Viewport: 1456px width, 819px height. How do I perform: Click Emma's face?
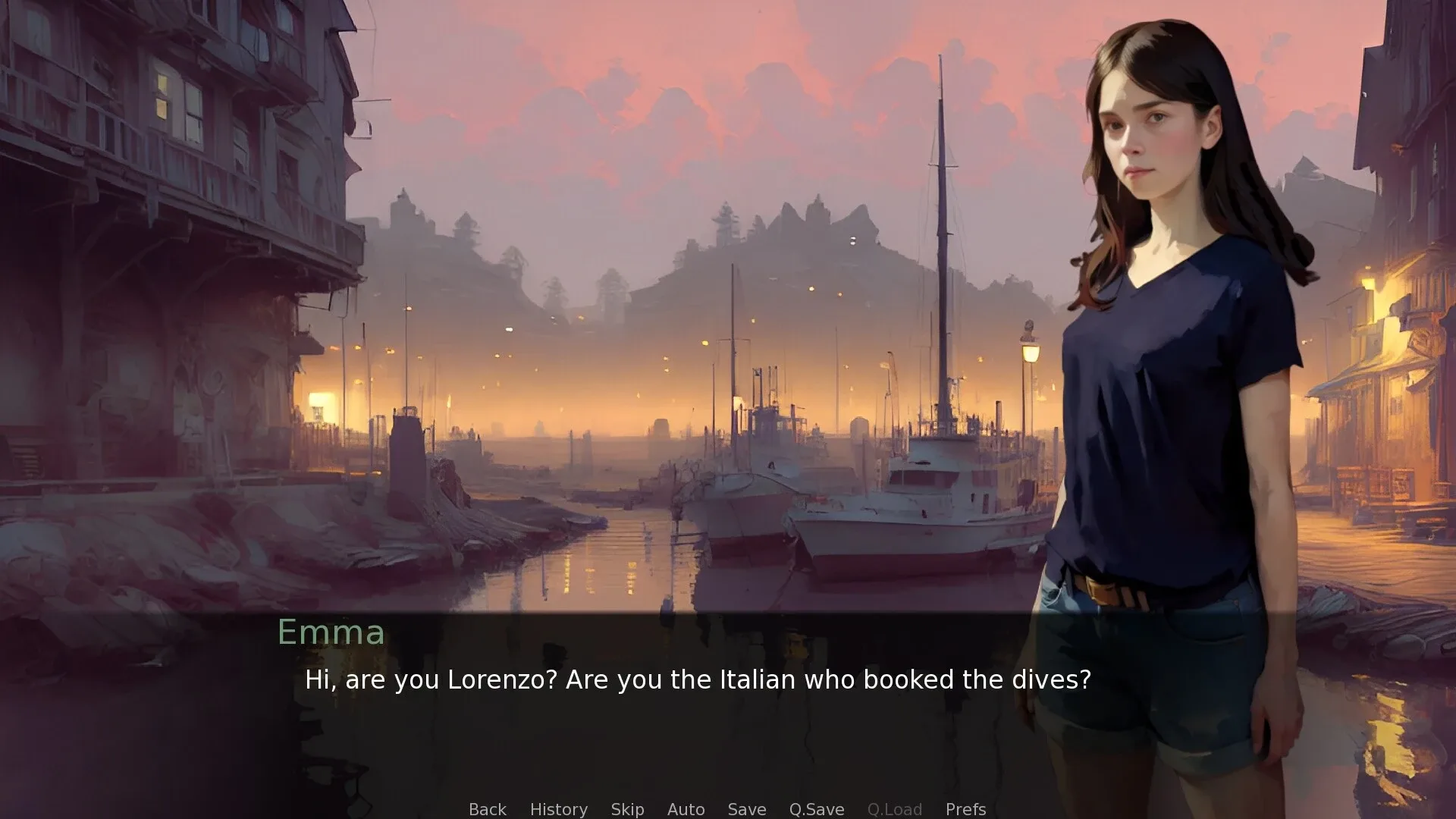[1156, 136]
